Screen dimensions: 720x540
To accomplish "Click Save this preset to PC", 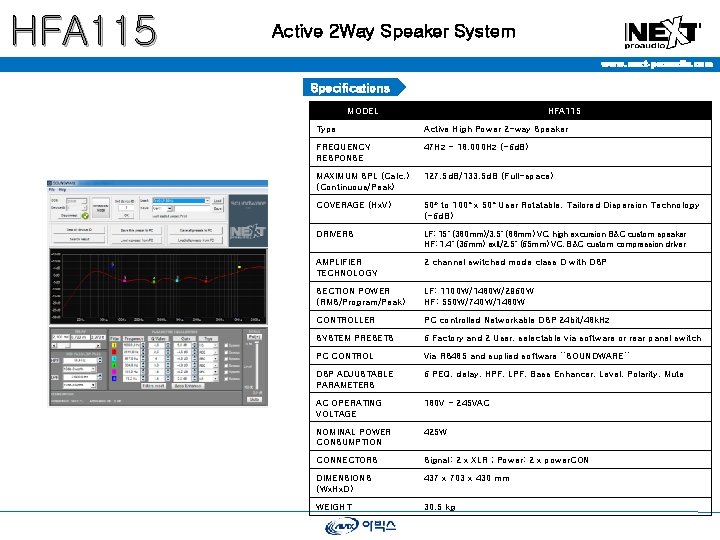I will pyautogui.click(x=136, y=230).
